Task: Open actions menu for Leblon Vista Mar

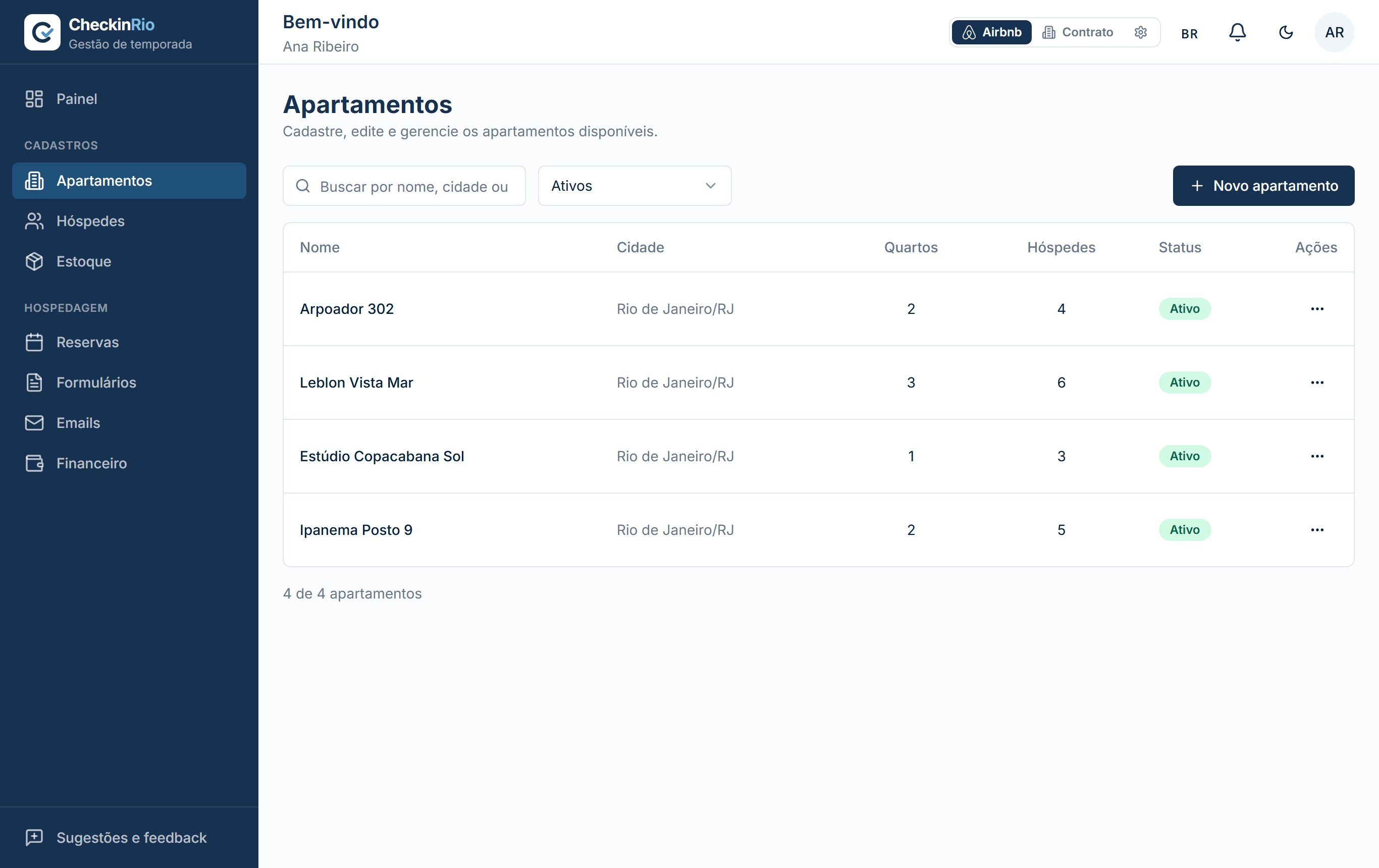Action: click(1316, 383)
